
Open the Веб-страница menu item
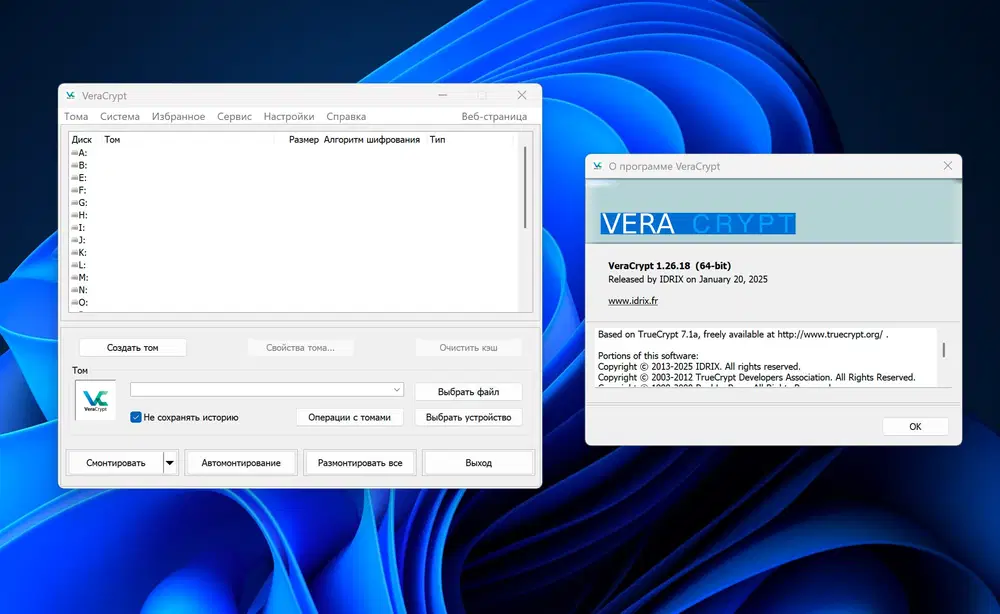click(494, 116)
